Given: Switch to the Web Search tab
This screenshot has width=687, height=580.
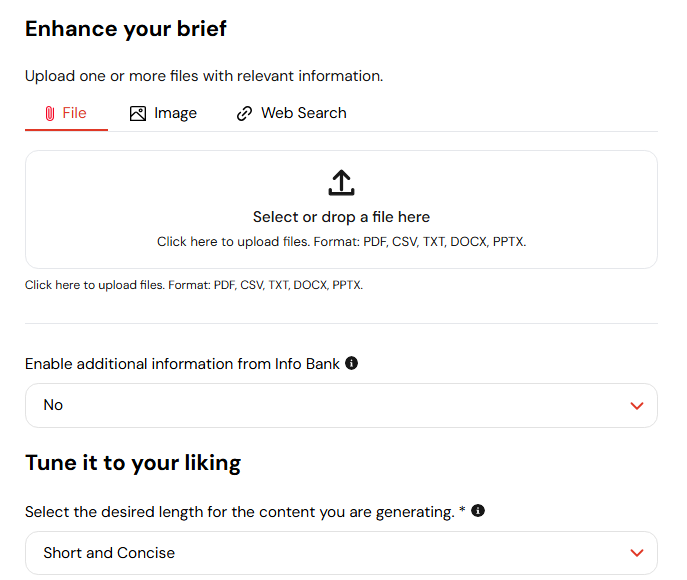Looking at the screenshot, I should click(291, 114).
